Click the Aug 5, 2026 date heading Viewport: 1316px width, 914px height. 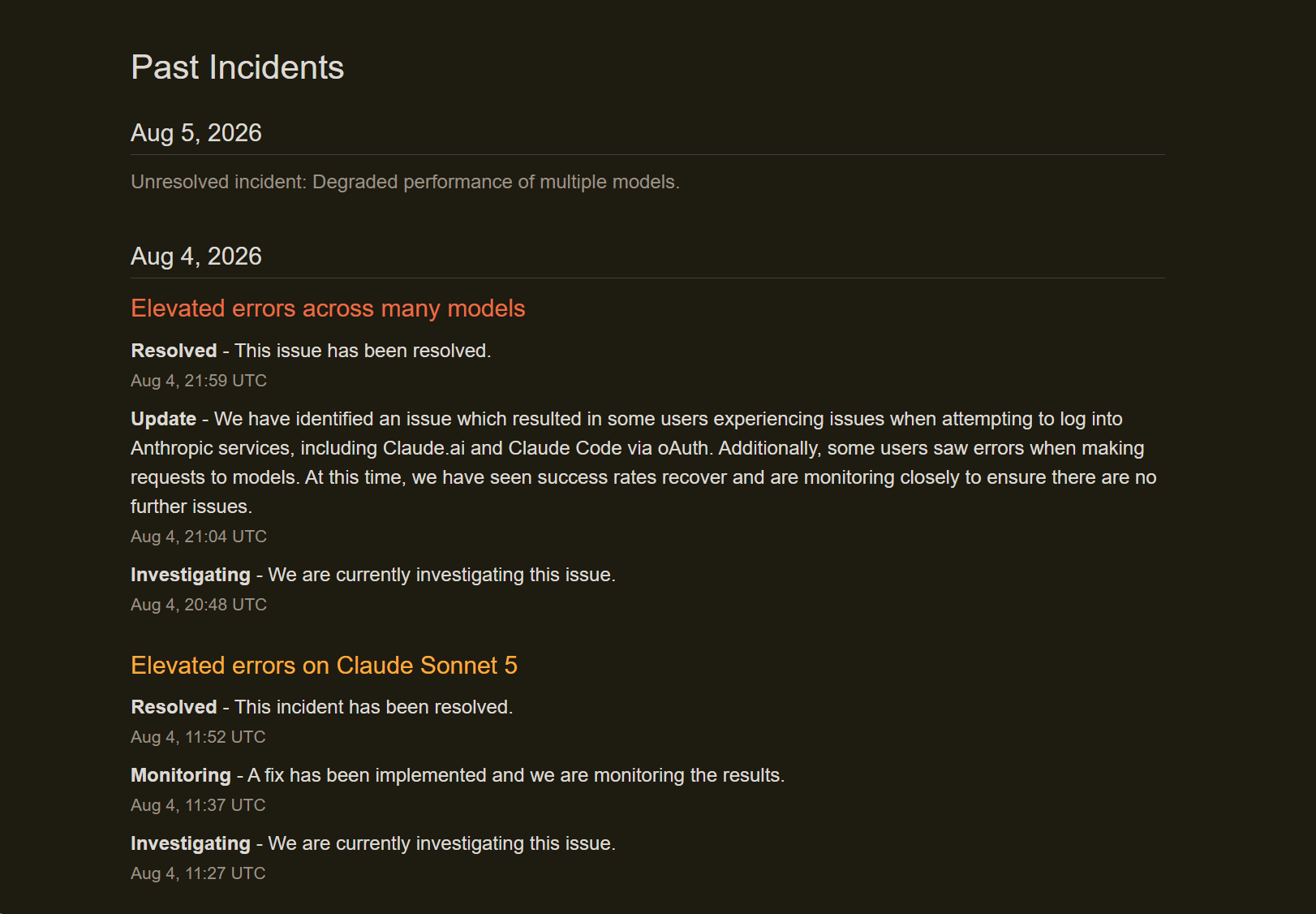coord(196,133)
